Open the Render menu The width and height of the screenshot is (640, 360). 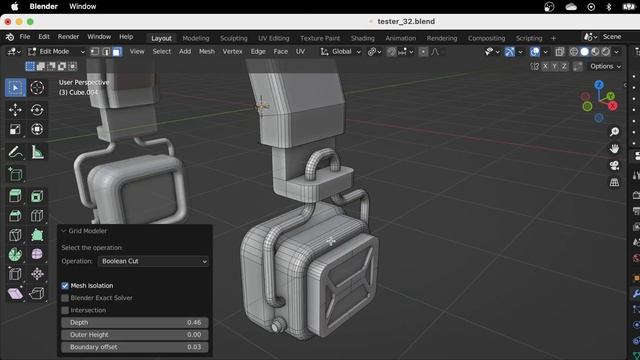[68, 37]
